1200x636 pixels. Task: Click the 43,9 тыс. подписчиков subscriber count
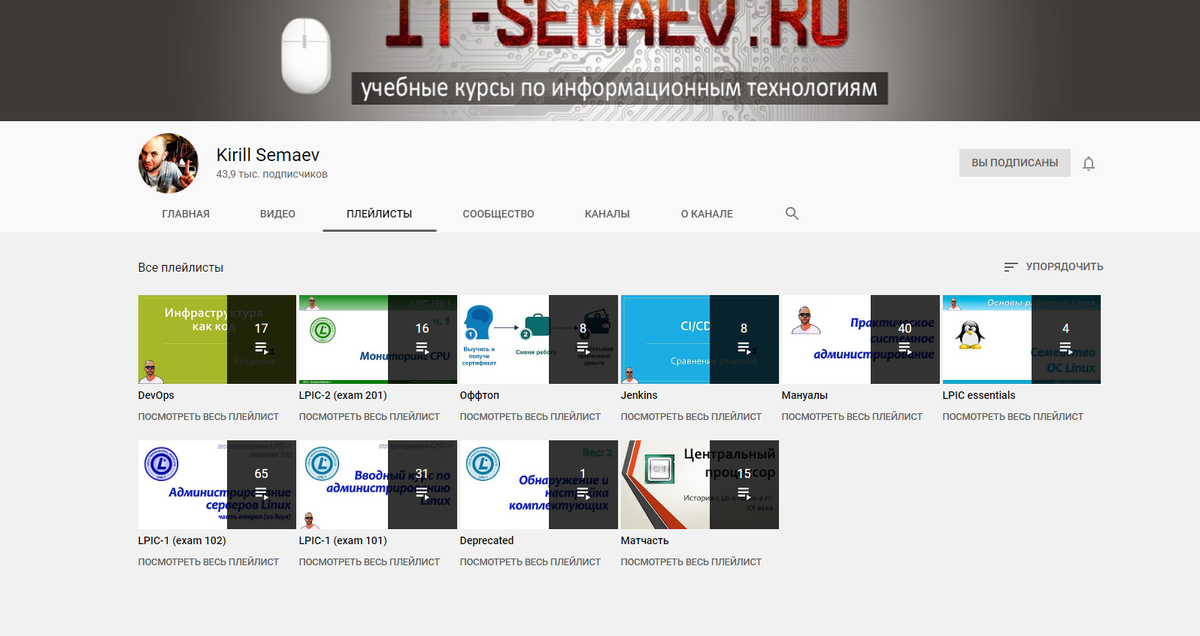(x=272, y=174)
